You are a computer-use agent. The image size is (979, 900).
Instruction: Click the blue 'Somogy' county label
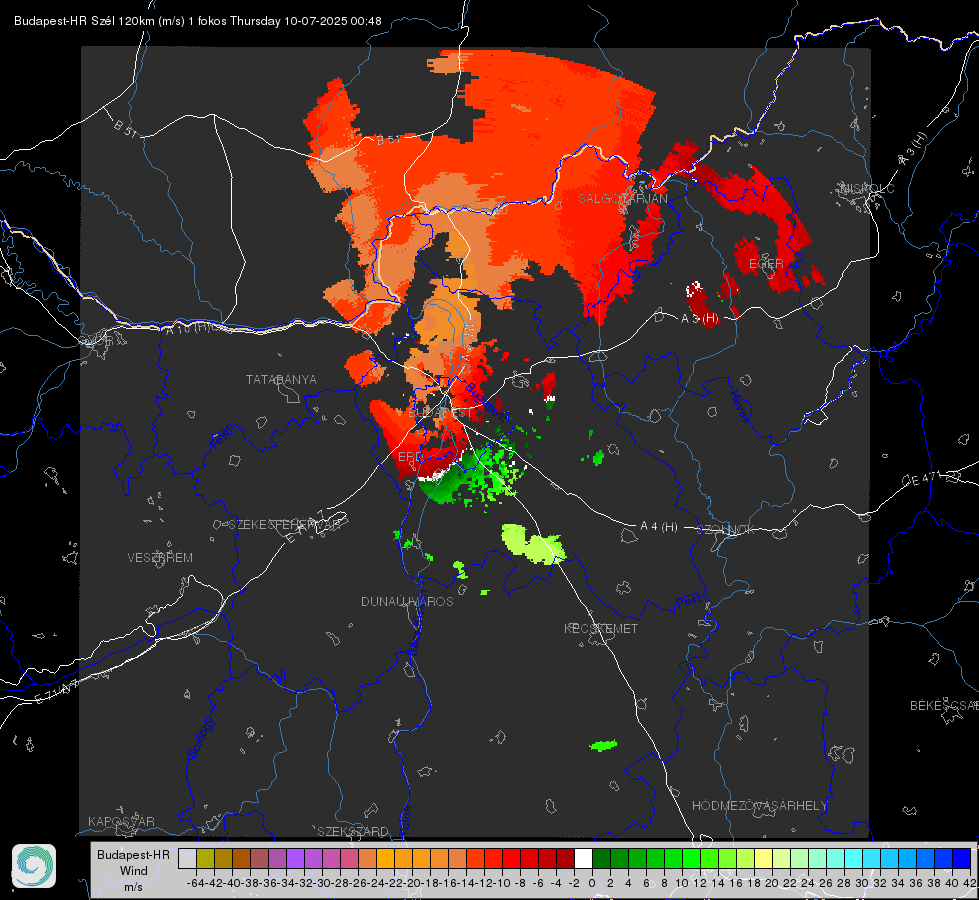200,738
